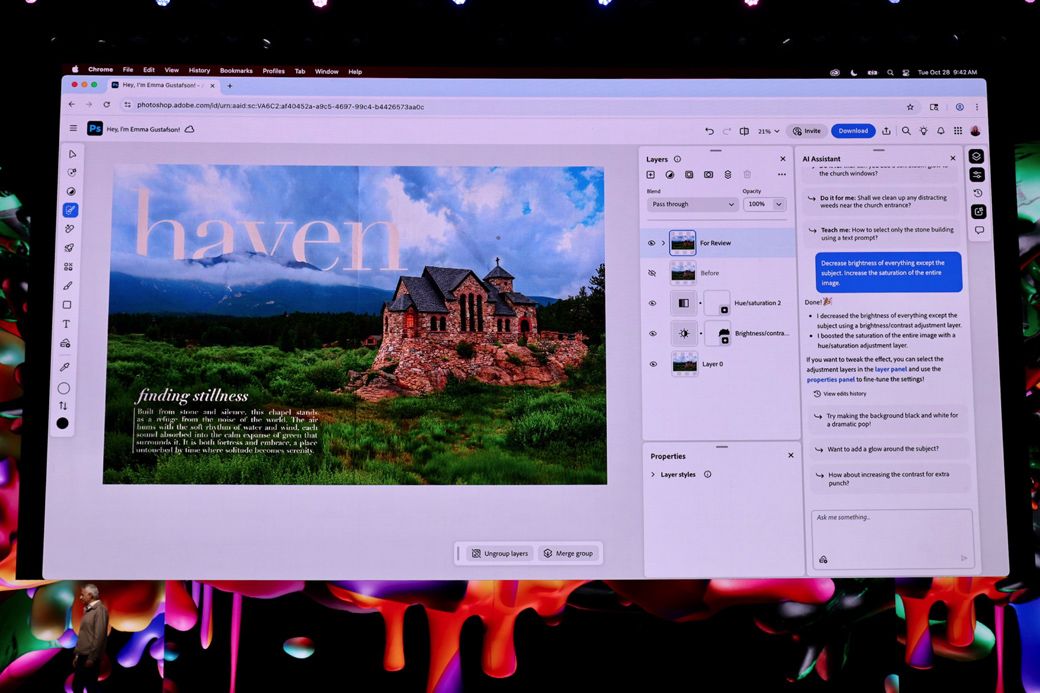The image size is (1040, 693).
Task: Click the Ungroup layers button
Action: coord(500,553)
